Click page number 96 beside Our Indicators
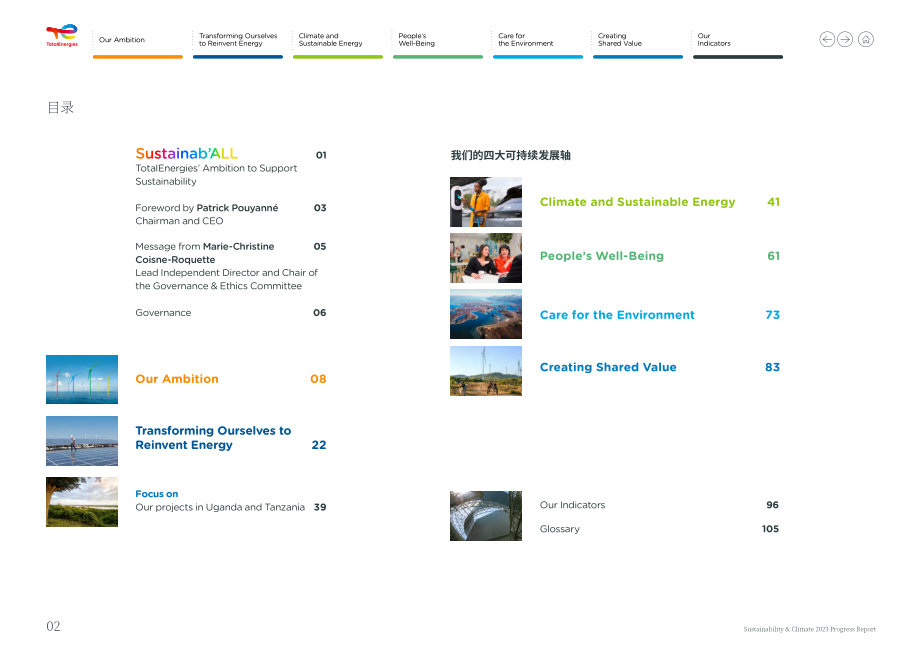 pyautogui.click(x=772, y=505)
